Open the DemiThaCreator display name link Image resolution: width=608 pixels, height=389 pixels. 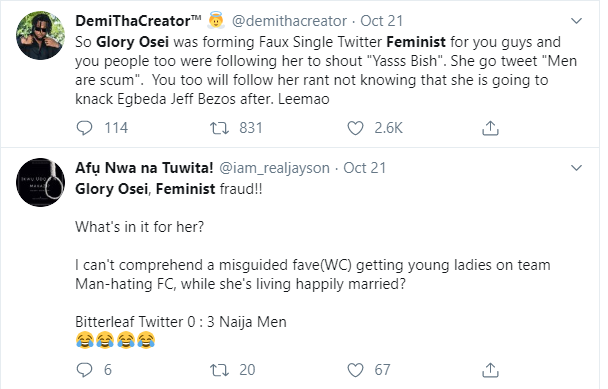[138, 21]
